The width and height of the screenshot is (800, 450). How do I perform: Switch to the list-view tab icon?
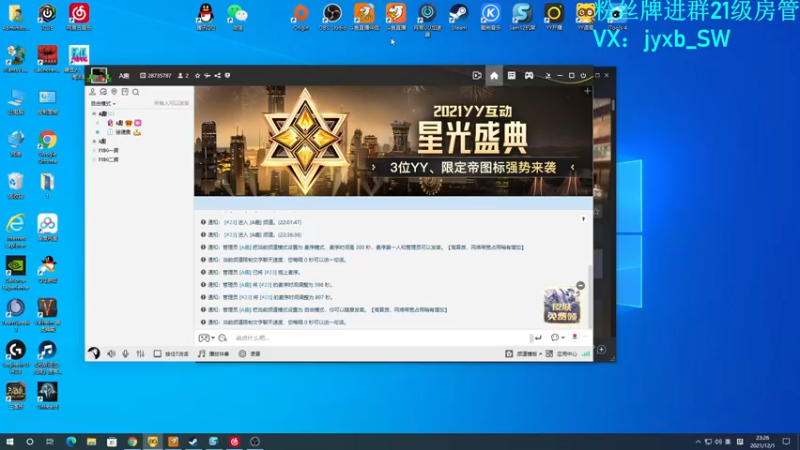point(511,76)
